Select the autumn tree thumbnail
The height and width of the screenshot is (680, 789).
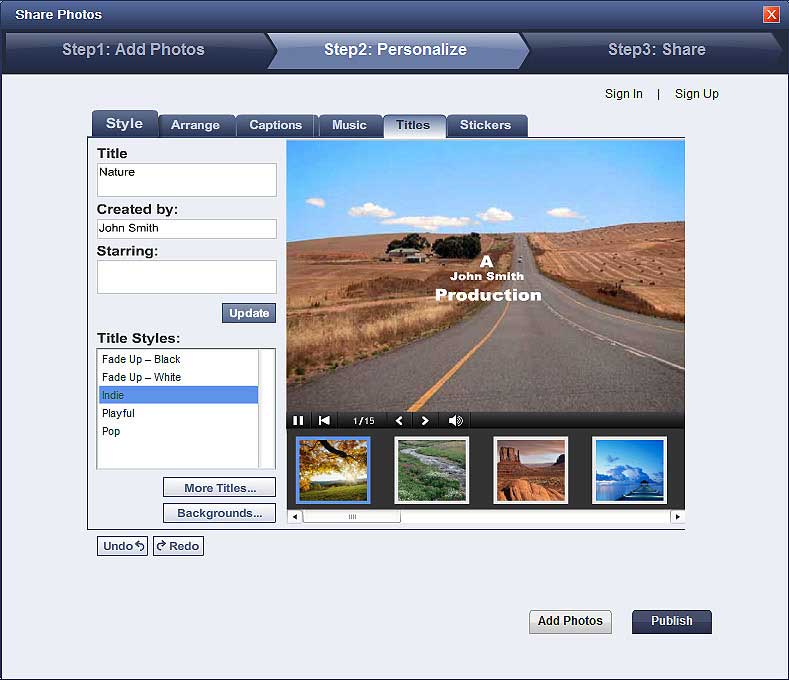[x=333, y=470]
